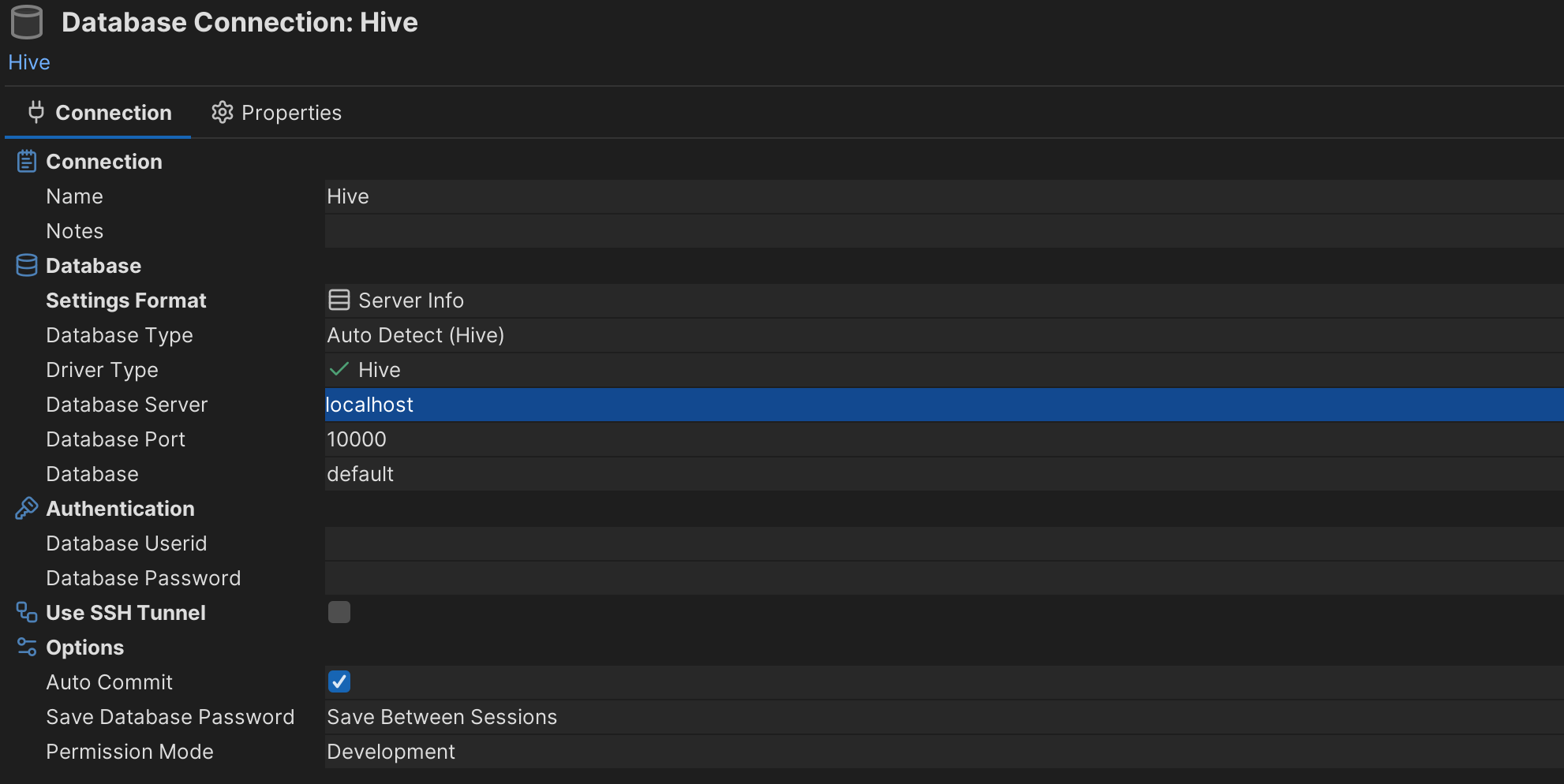Switch to the Properties tab
The height and width of the screenshot is (784, 1564).
pyautogui.click(x=276, y=113)
